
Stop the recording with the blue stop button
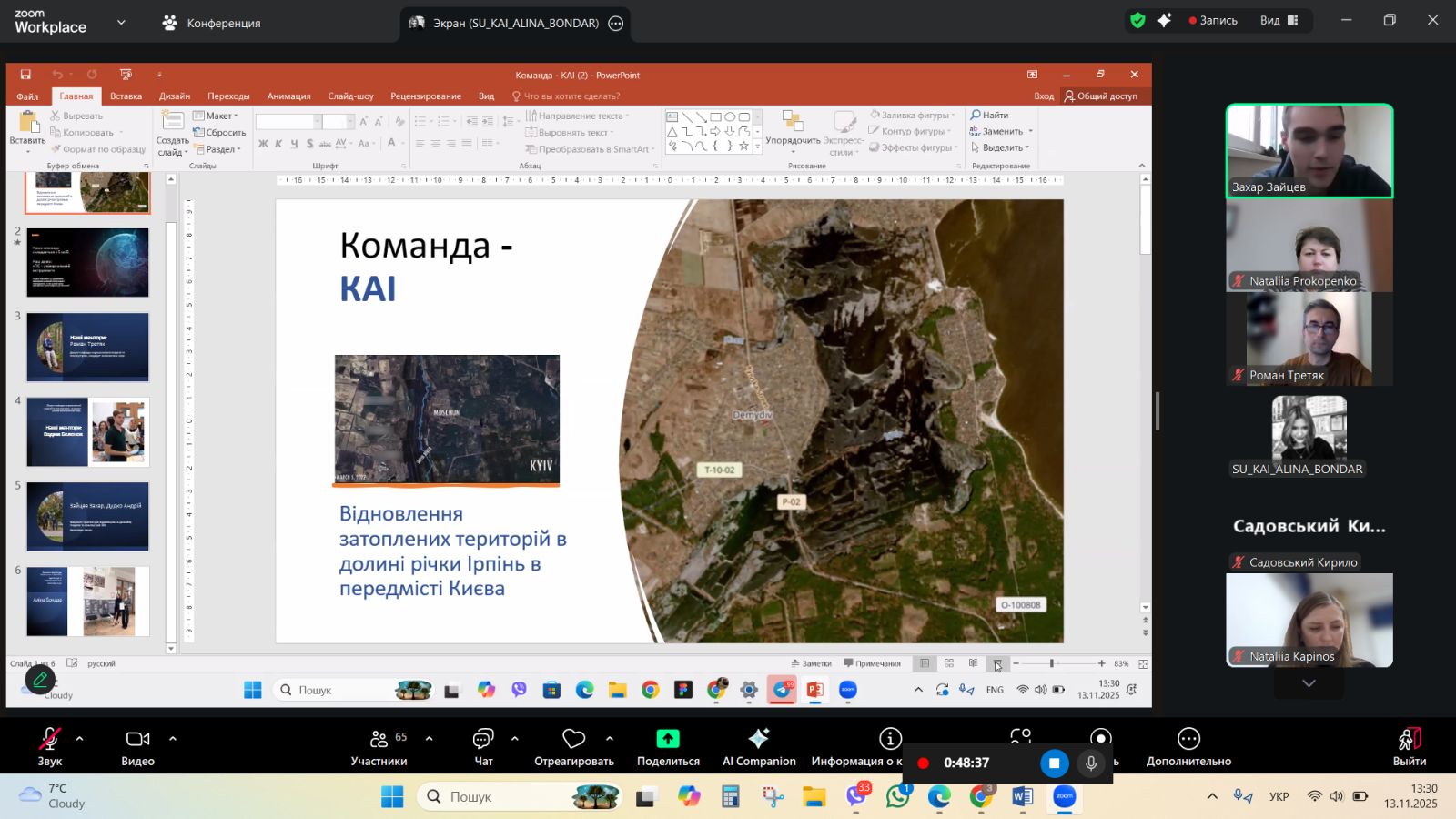pyautogui.click(x=1054, y=763)
